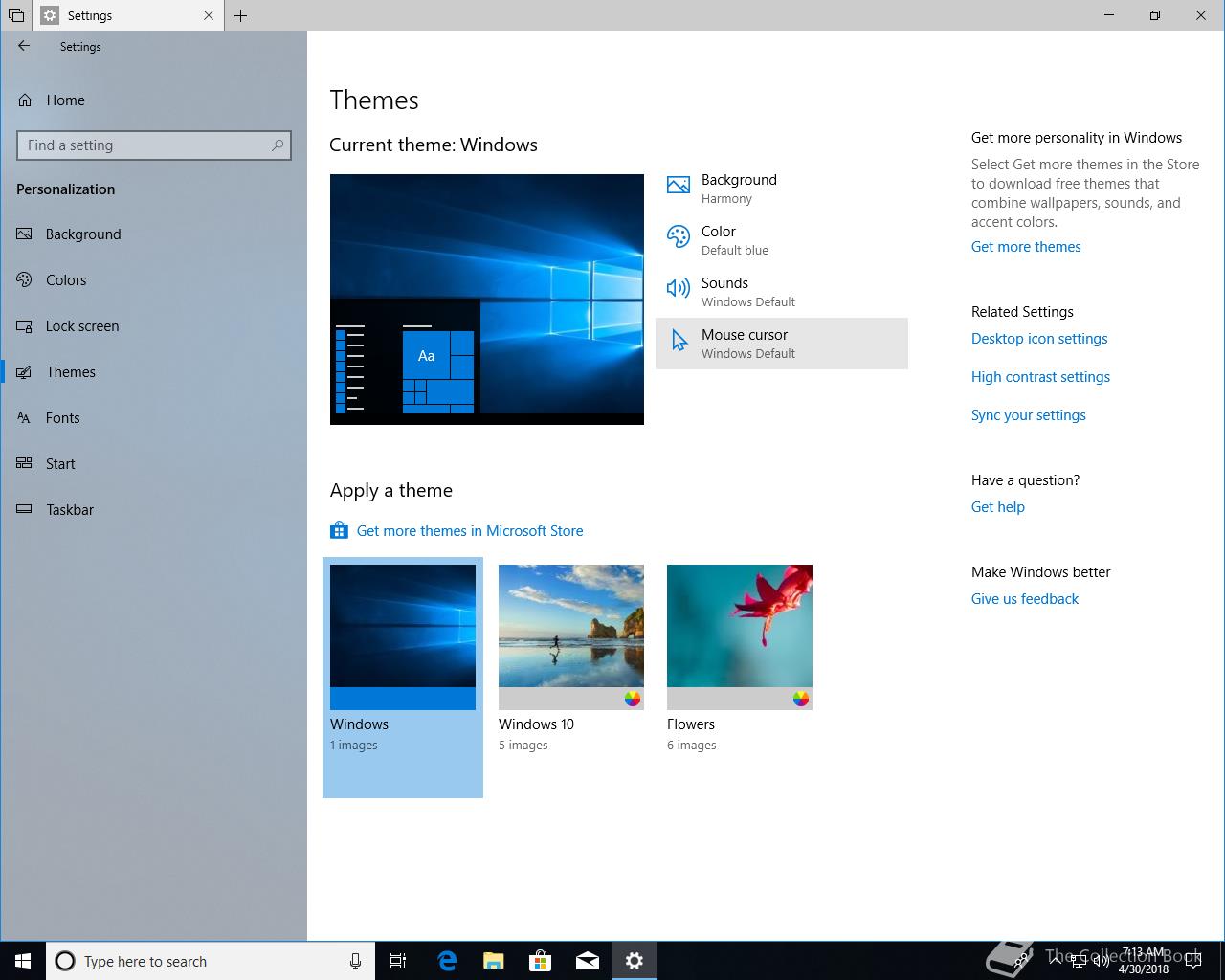The height and width of the screenshot is (980, 1225).
Task: Click the Get help link
Action: (x=998, y=507)
